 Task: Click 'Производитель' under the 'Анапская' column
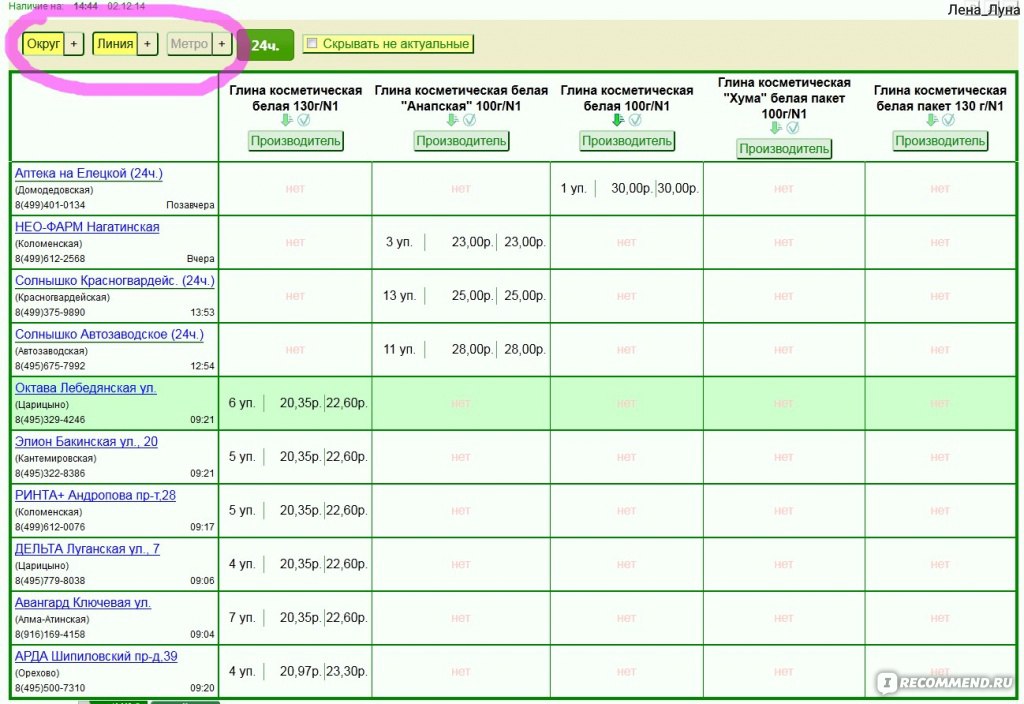(x=461, y=140)
